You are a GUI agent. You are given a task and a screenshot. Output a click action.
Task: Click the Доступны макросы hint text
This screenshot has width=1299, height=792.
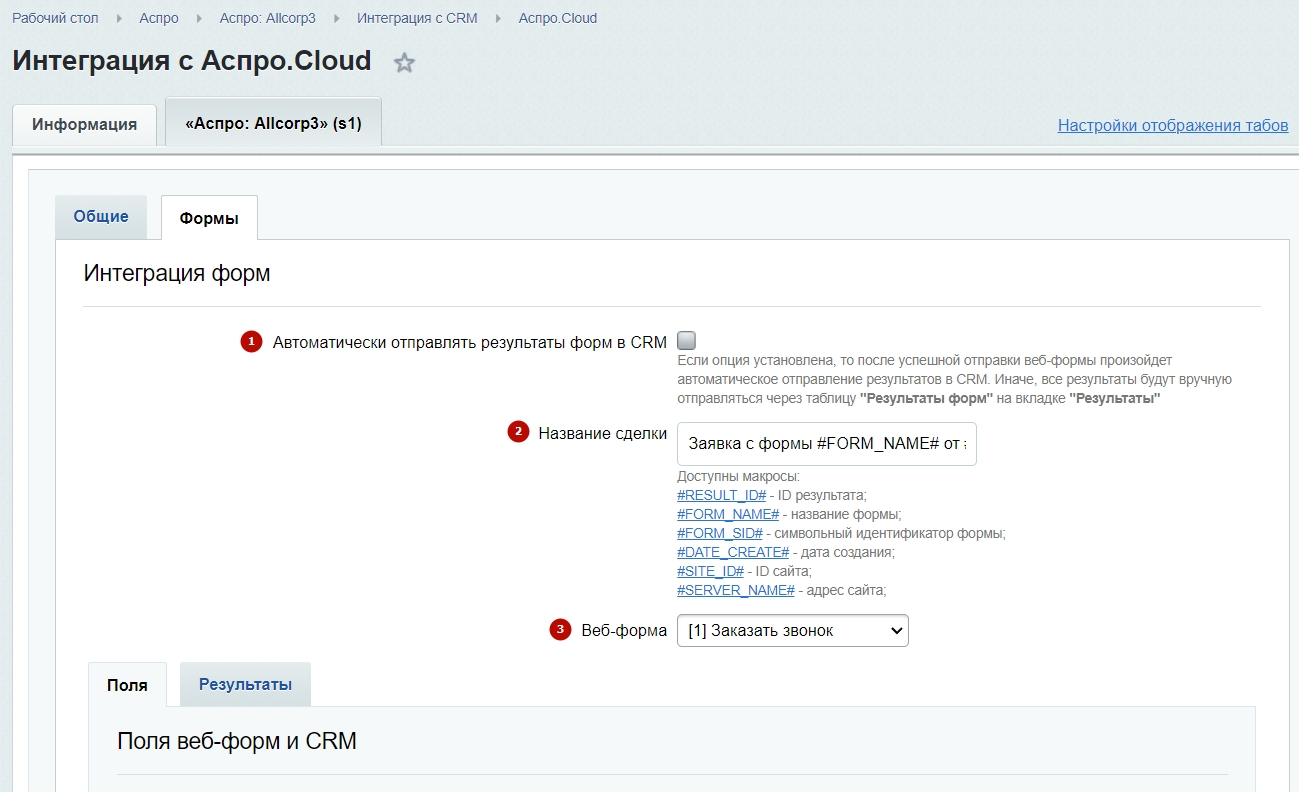point(739,476)
